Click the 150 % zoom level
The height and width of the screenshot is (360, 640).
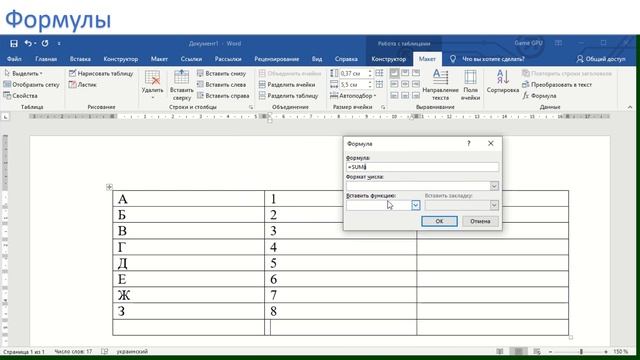click(621, 351)
